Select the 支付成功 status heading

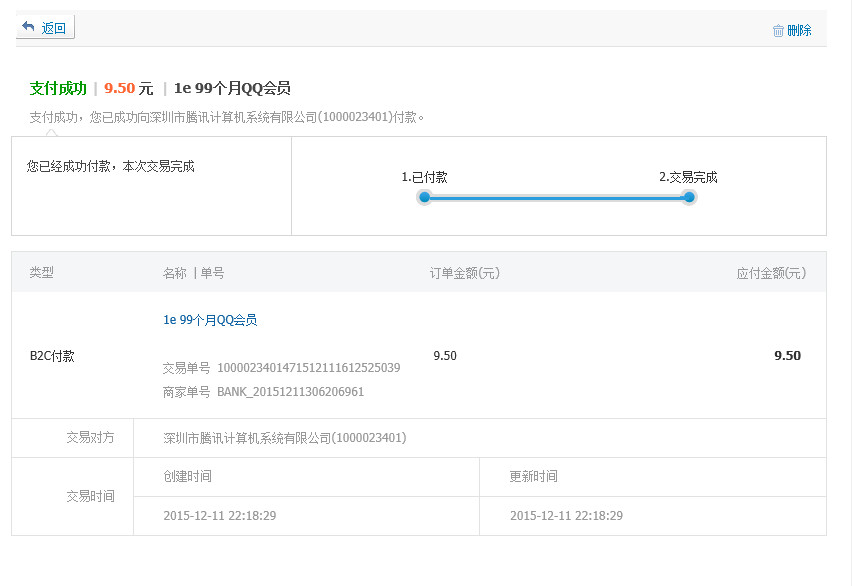point(58,88)
